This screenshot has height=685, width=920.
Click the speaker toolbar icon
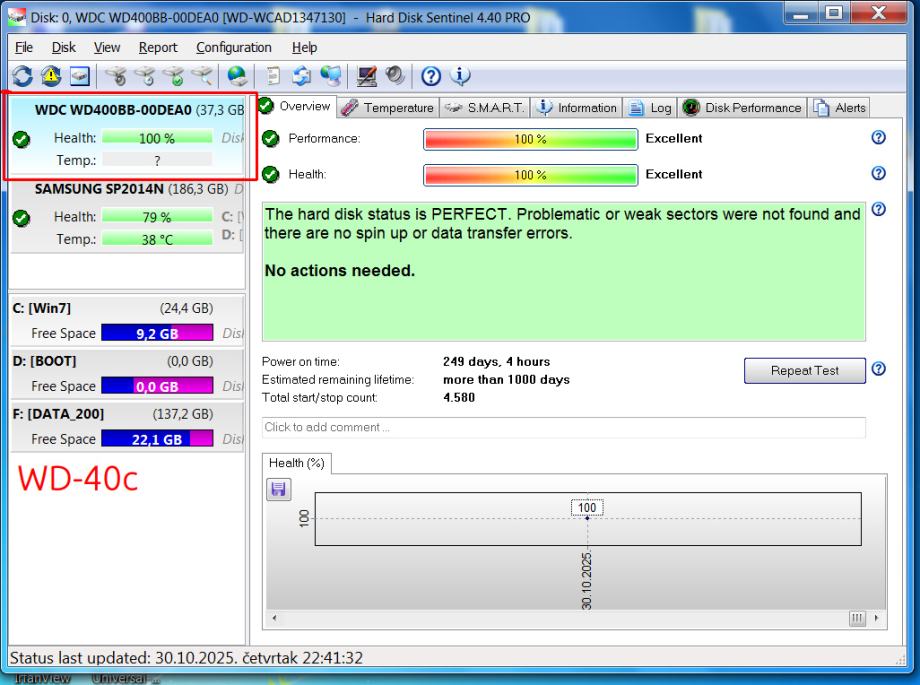pyautogui.click(x=395, y=76)
